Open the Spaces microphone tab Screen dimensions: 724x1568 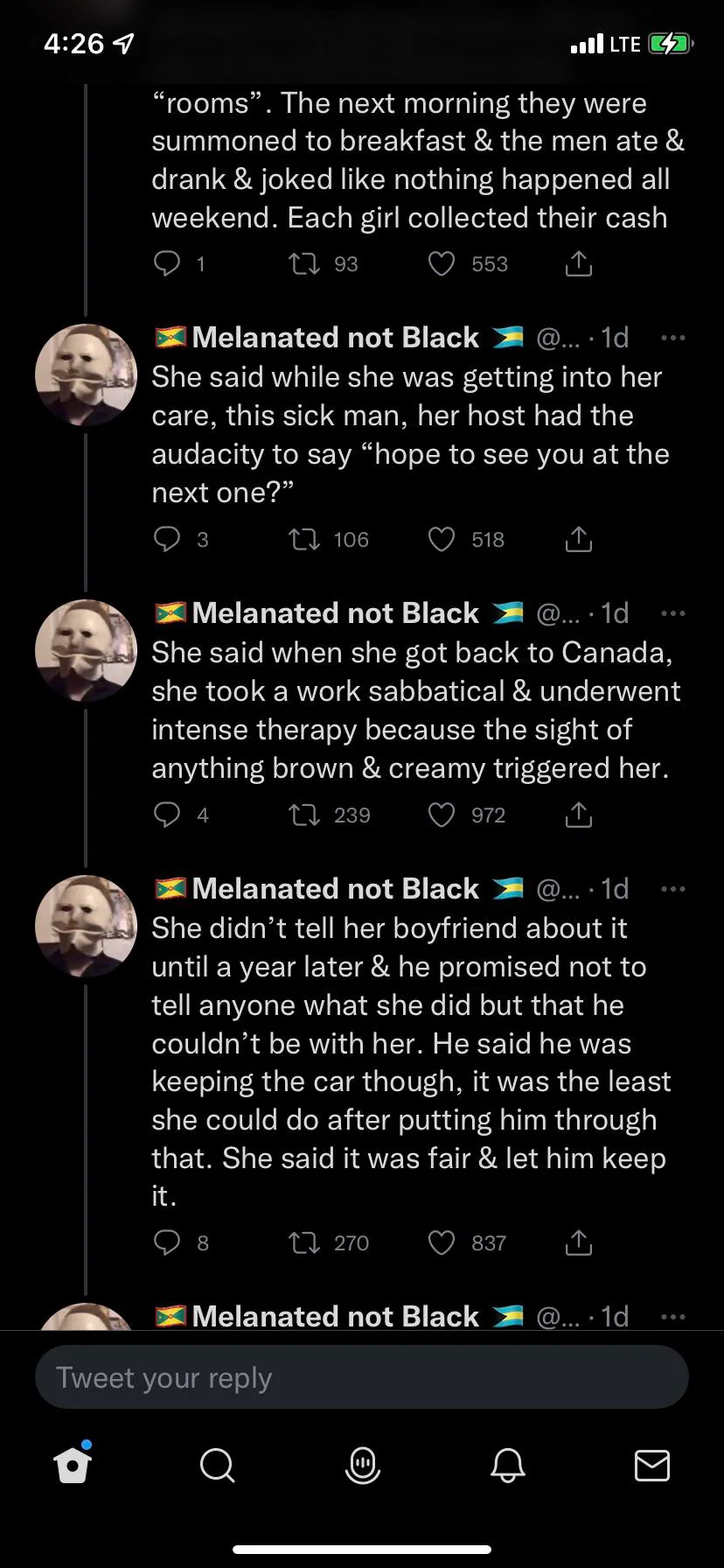pyautogui.click(x=362, y=1464)
